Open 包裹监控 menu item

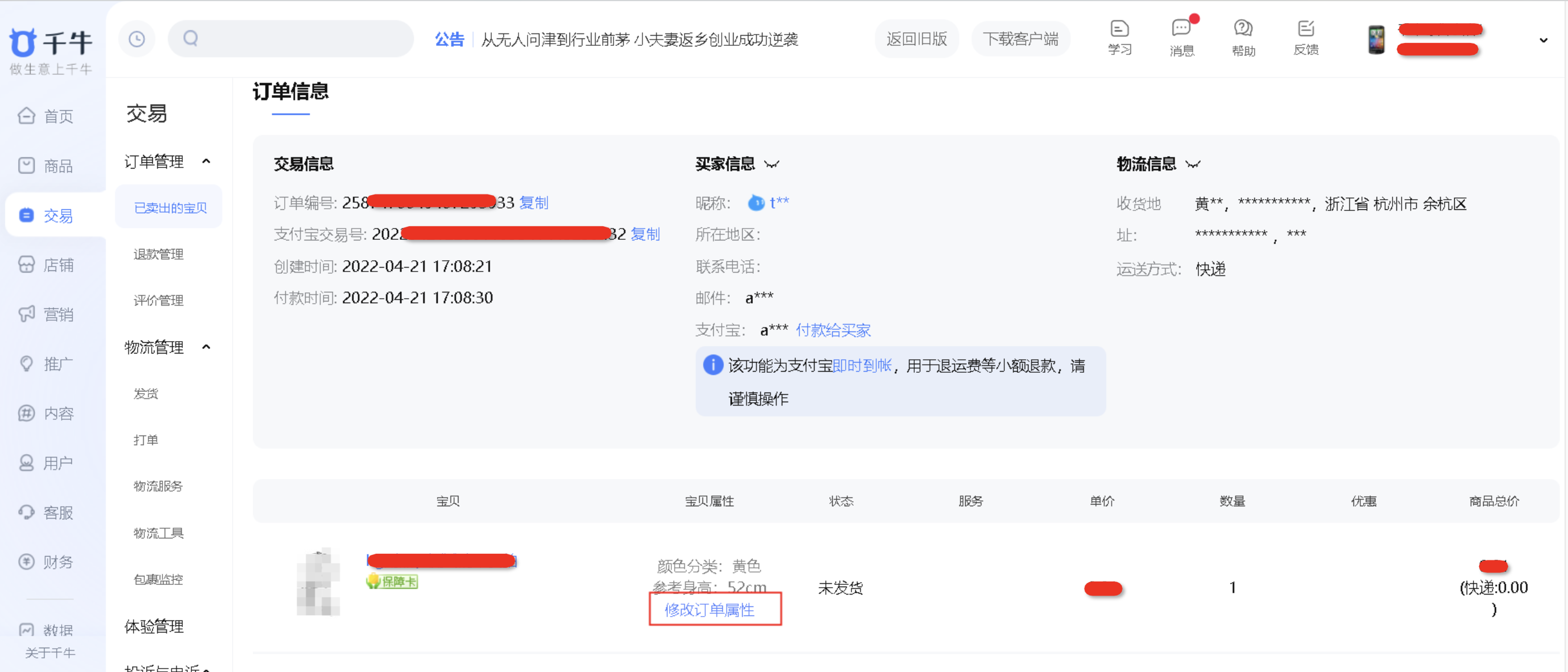(158, 579)
